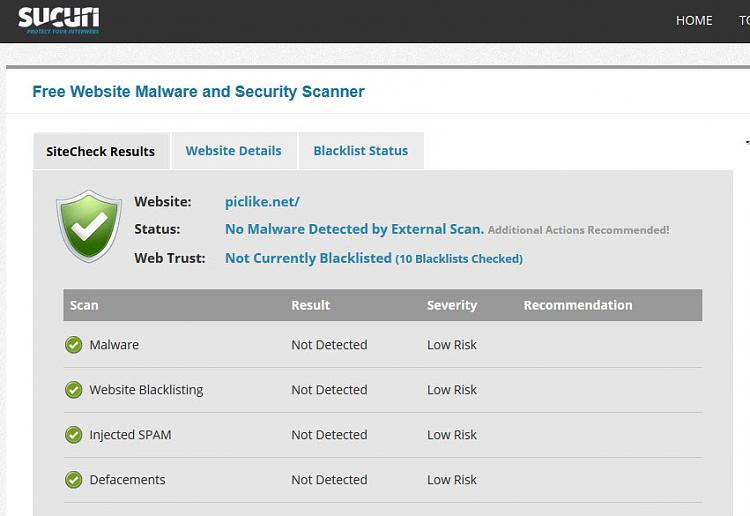The width and height of the screenshot is (750, 516).
Task: Click Low Risk in the Malware row
Action: (452, 345)
